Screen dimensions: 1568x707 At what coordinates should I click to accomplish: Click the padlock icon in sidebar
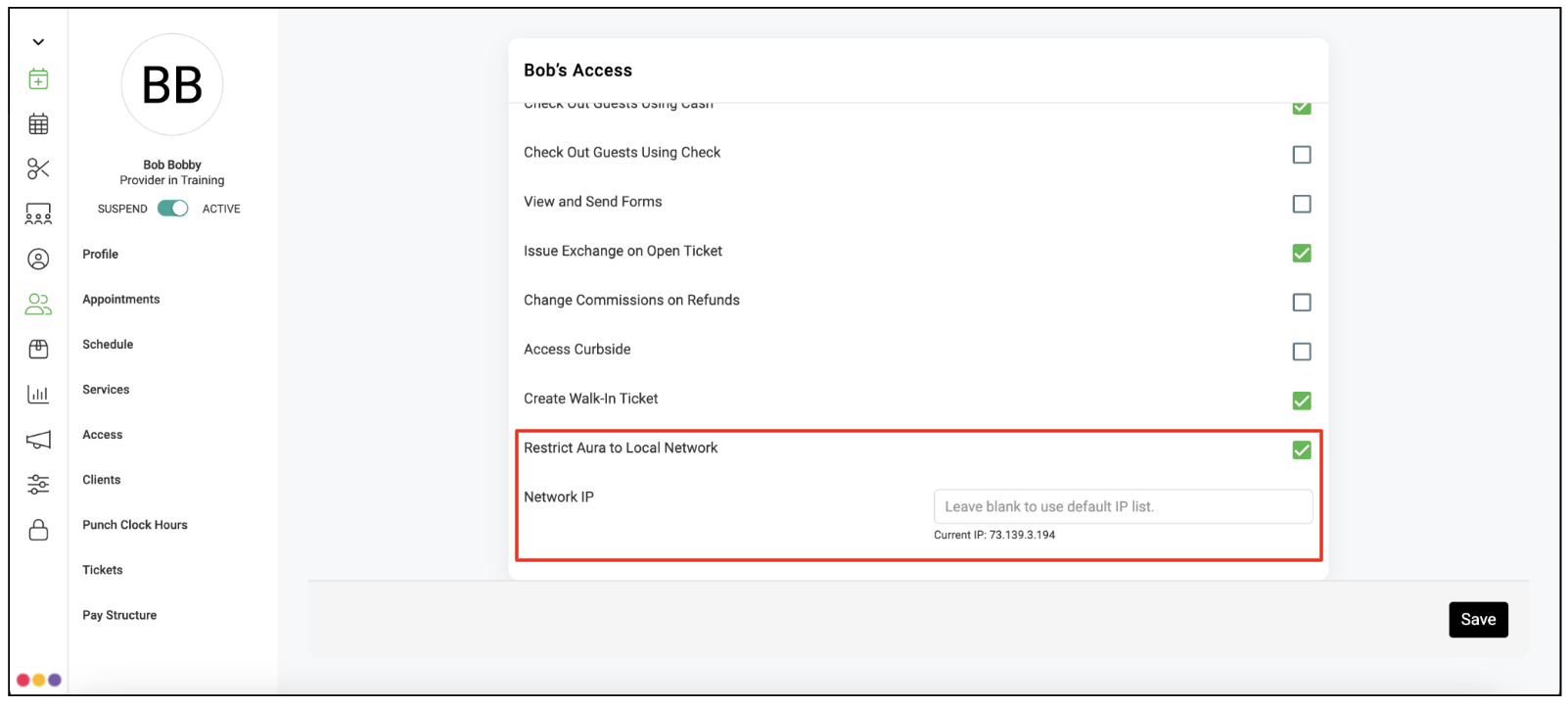tap(38, 530)
